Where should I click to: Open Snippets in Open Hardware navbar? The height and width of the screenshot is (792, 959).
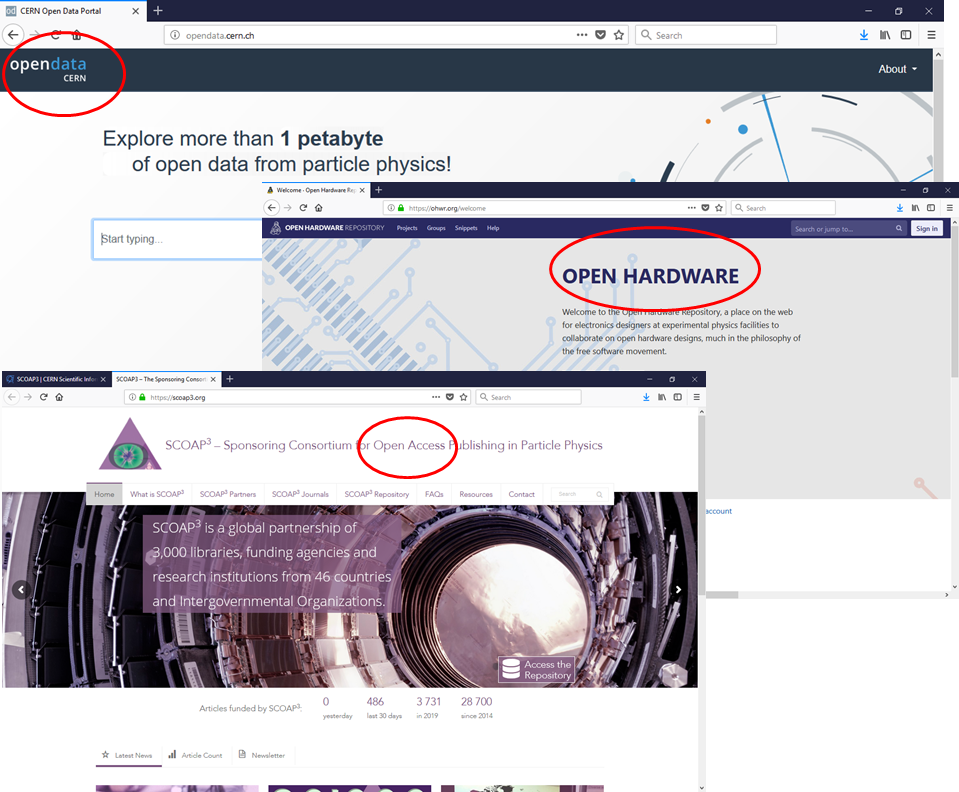pyautogui.click(x=466, y=228)
